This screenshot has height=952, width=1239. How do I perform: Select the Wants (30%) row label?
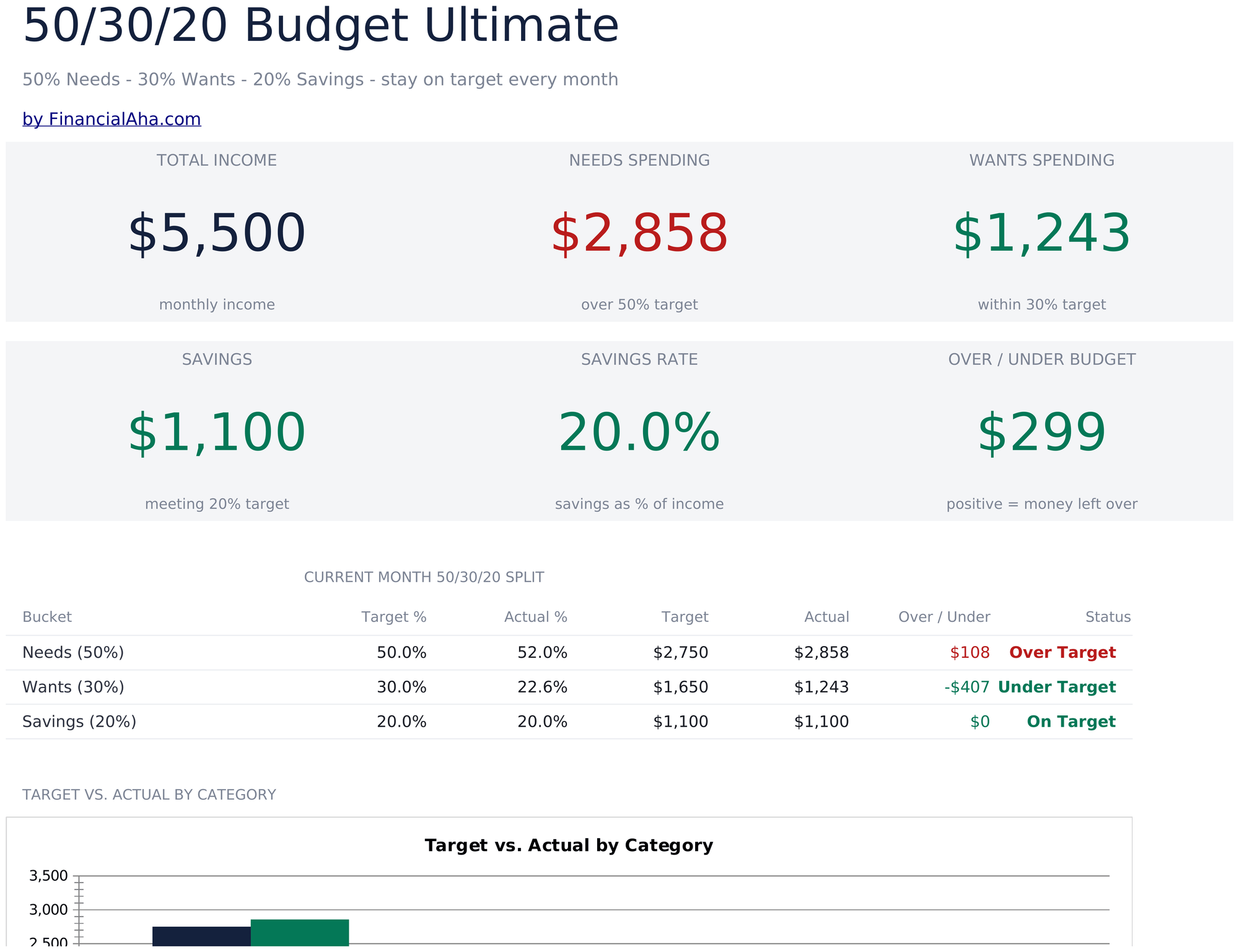coord(73,688)
